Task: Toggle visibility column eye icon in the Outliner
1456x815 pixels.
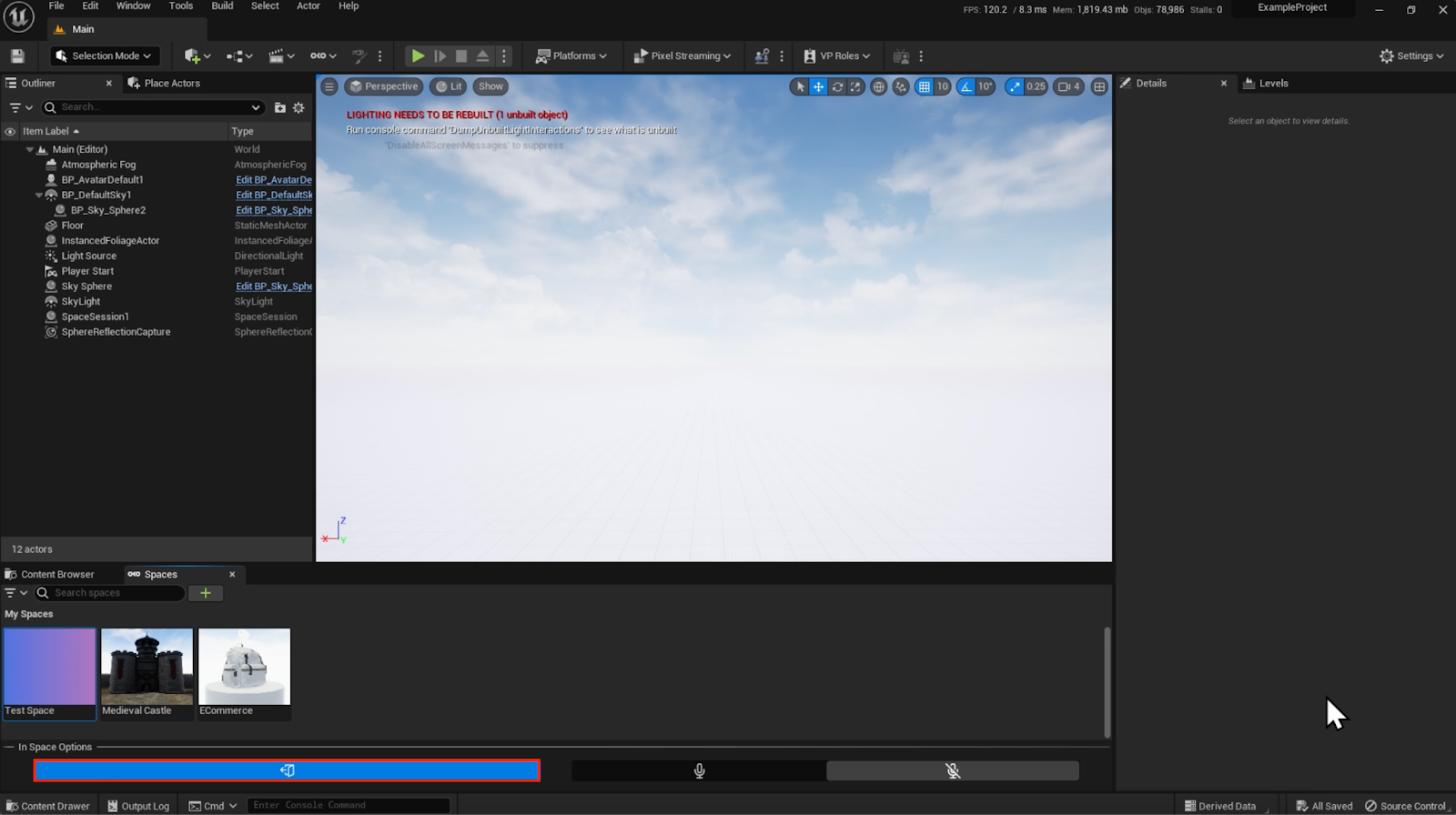Action: (x=10, y=131)
